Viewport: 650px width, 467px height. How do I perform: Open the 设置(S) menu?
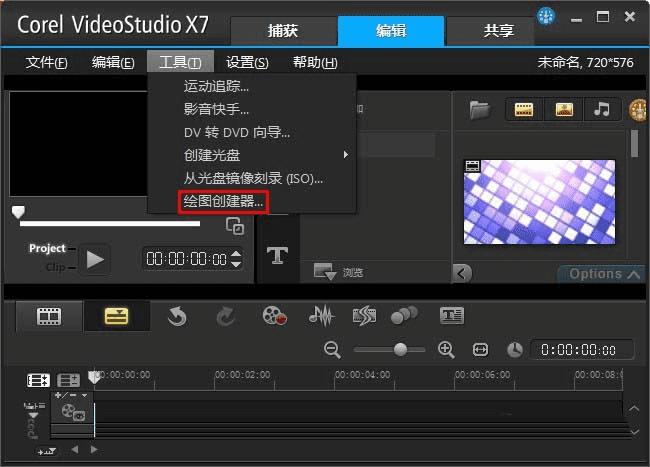pos(247,62)
